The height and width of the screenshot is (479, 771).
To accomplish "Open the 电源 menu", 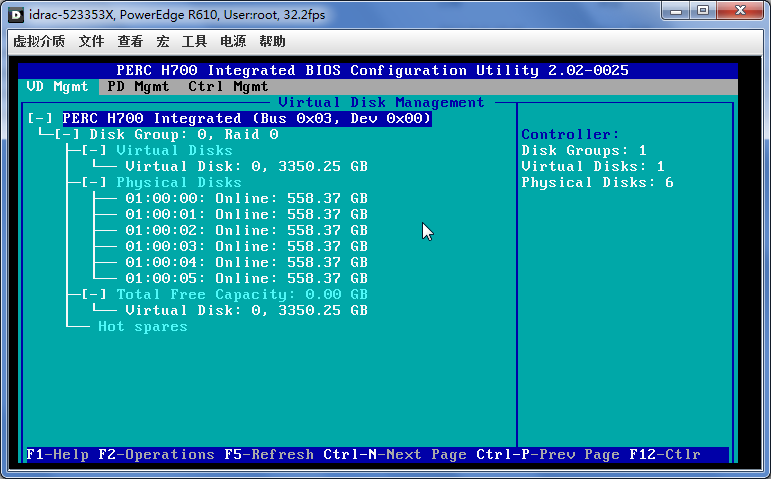I will (x=233, y=41).
